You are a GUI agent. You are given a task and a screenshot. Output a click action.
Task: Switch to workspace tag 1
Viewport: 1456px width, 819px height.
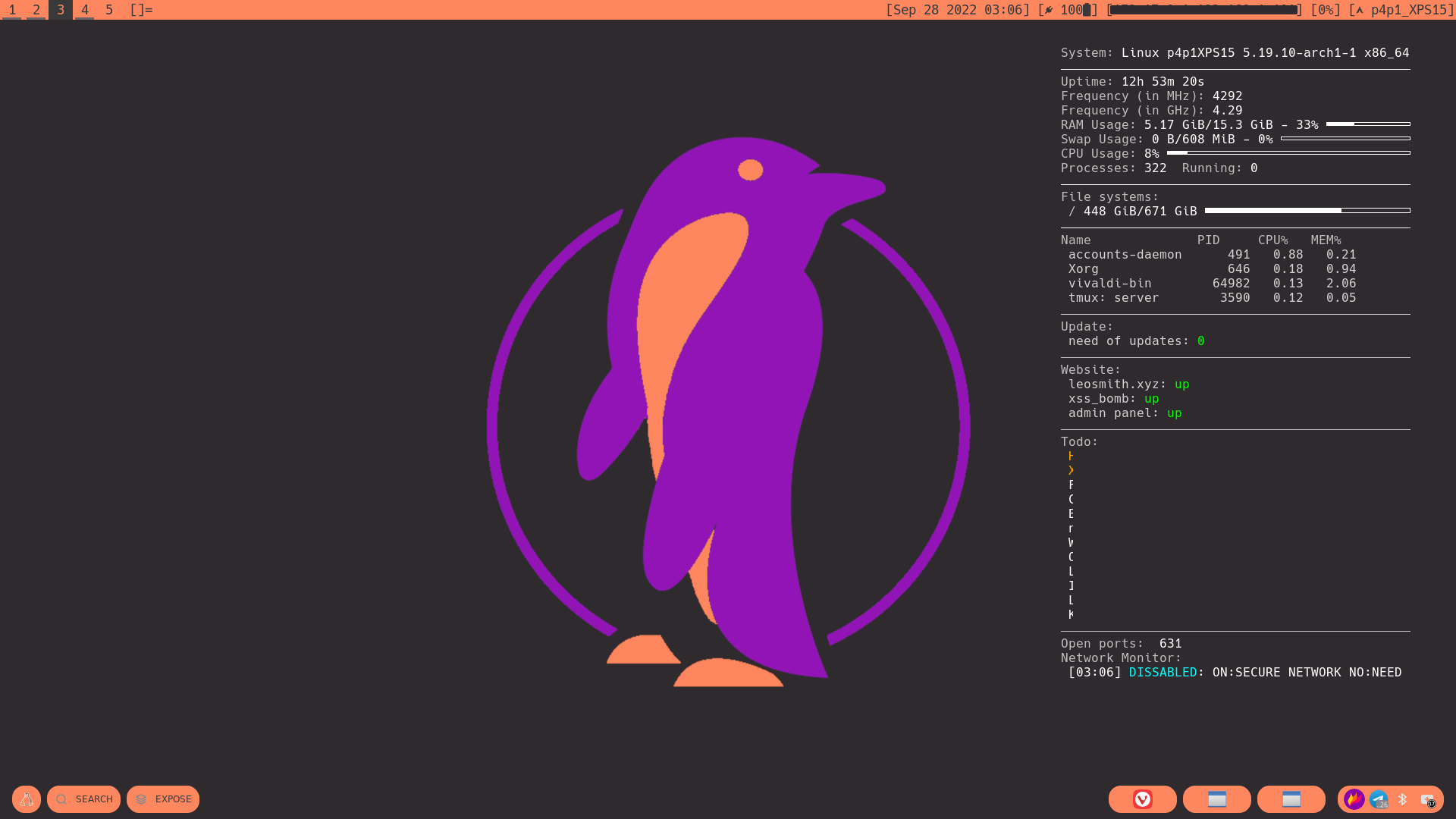point(12,10)
